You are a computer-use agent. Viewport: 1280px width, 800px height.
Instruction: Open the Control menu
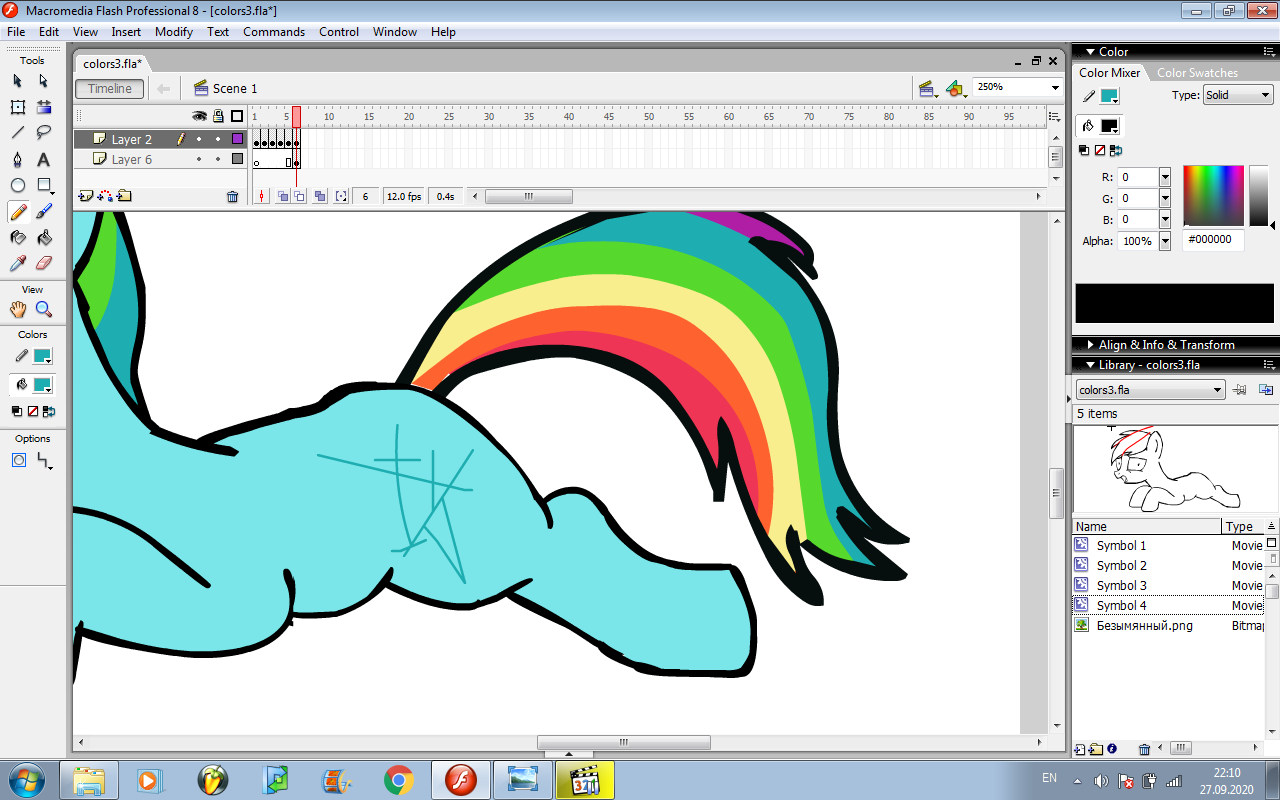[x=339, y=32]
